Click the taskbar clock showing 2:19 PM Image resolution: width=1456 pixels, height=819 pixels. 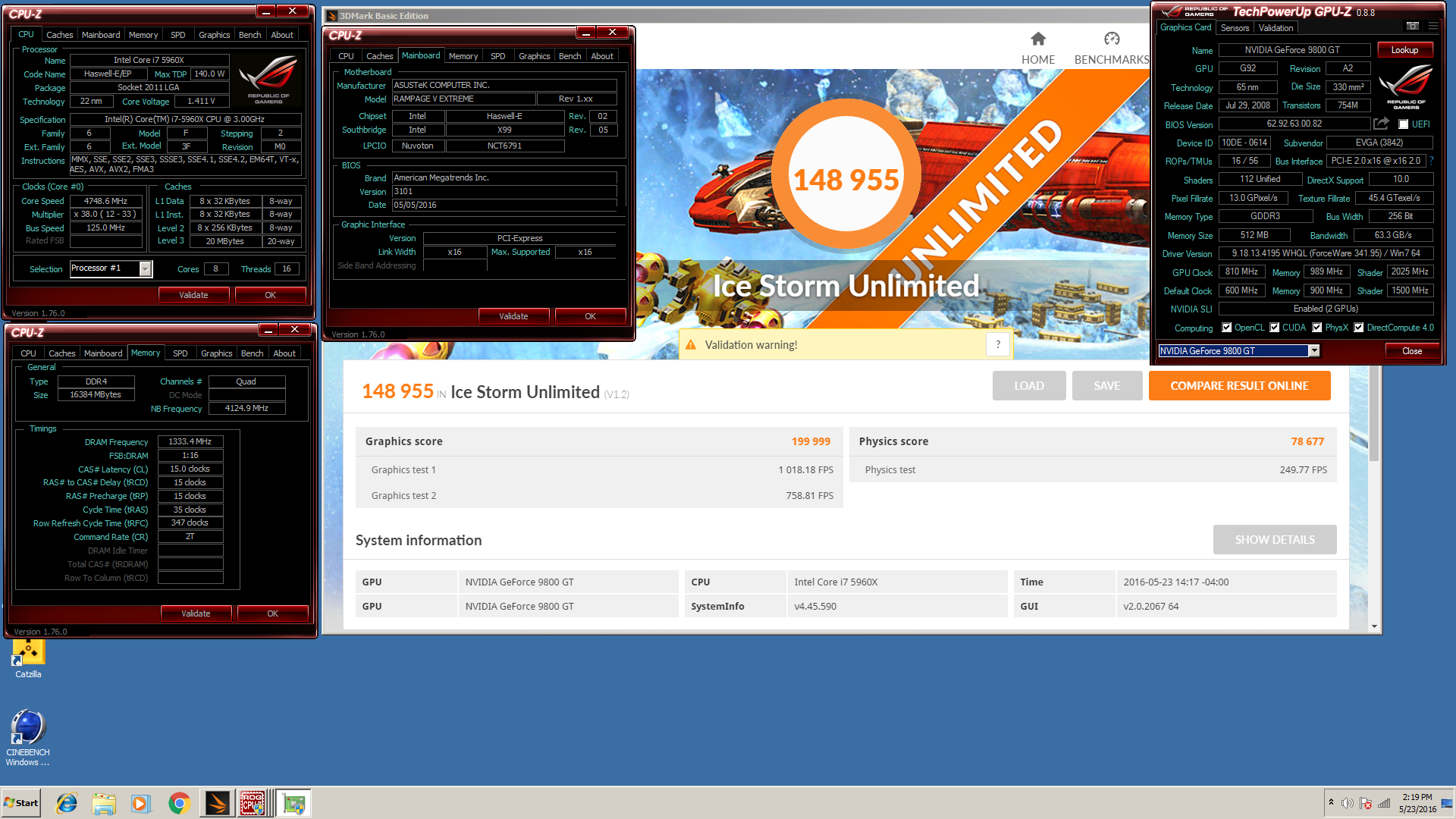tap(1417, 803)
